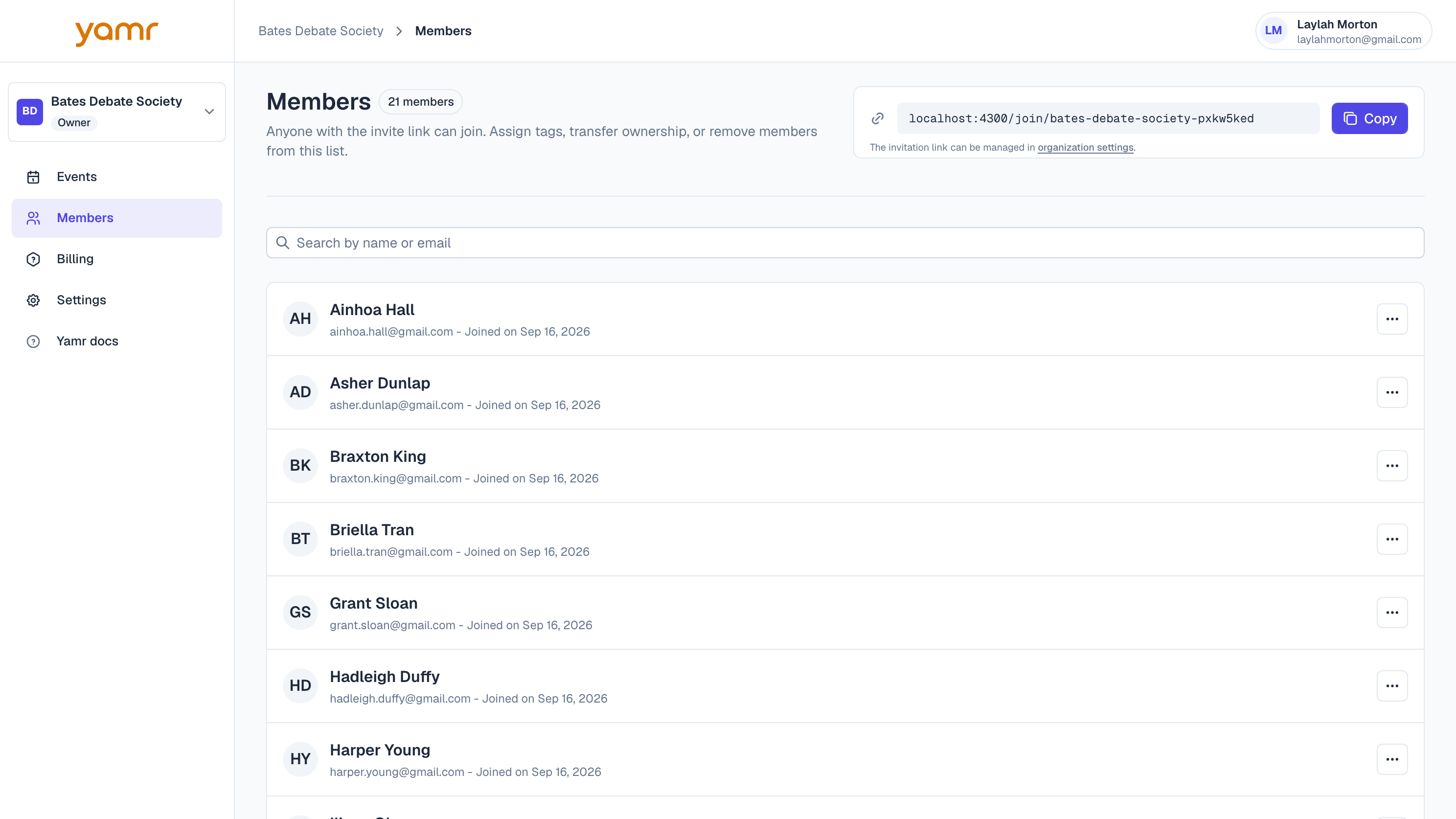Click the invitation link text field
Image resolution: width=1456 pixels, height=819 pixels.
click(x=1108, y=118)
